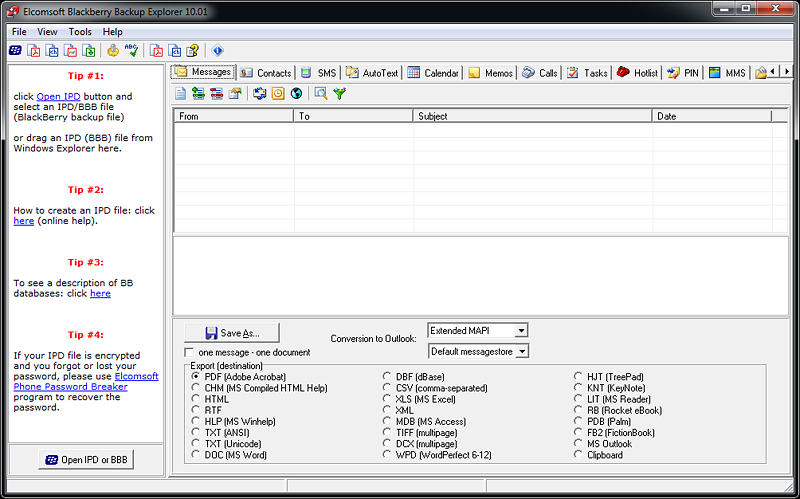Click the help question mark toolbar icon
The image size is (800, 499).
click(193, 50)
